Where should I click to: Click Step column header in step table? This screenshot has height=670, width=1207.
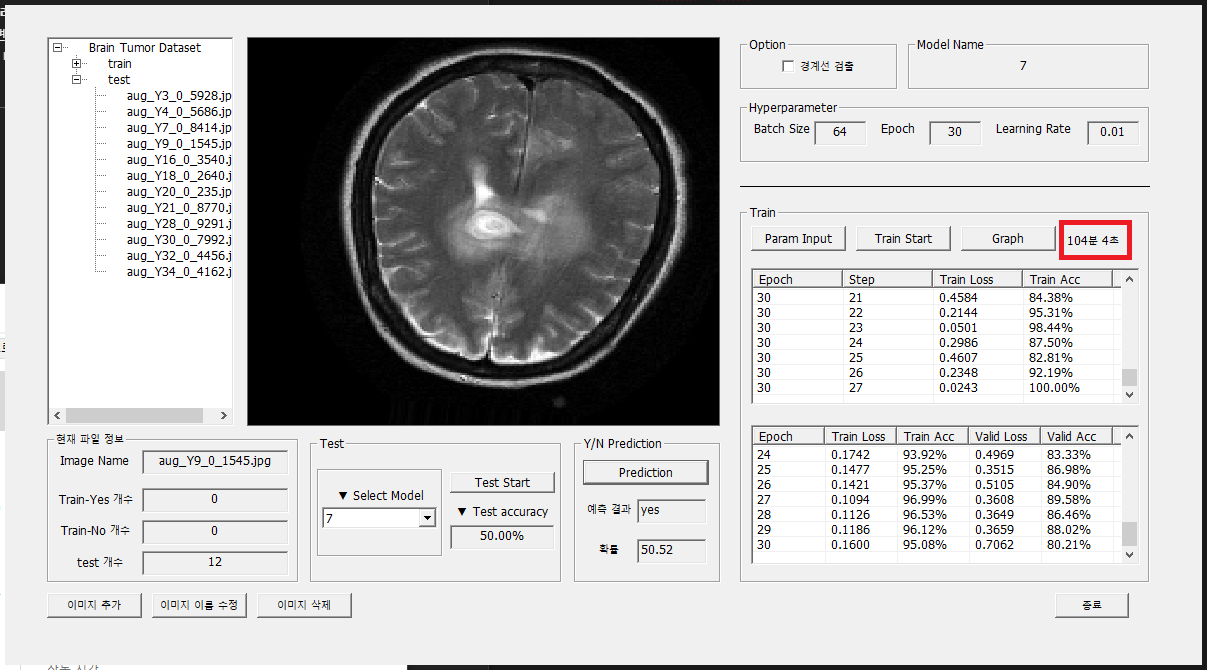point(887,279)
